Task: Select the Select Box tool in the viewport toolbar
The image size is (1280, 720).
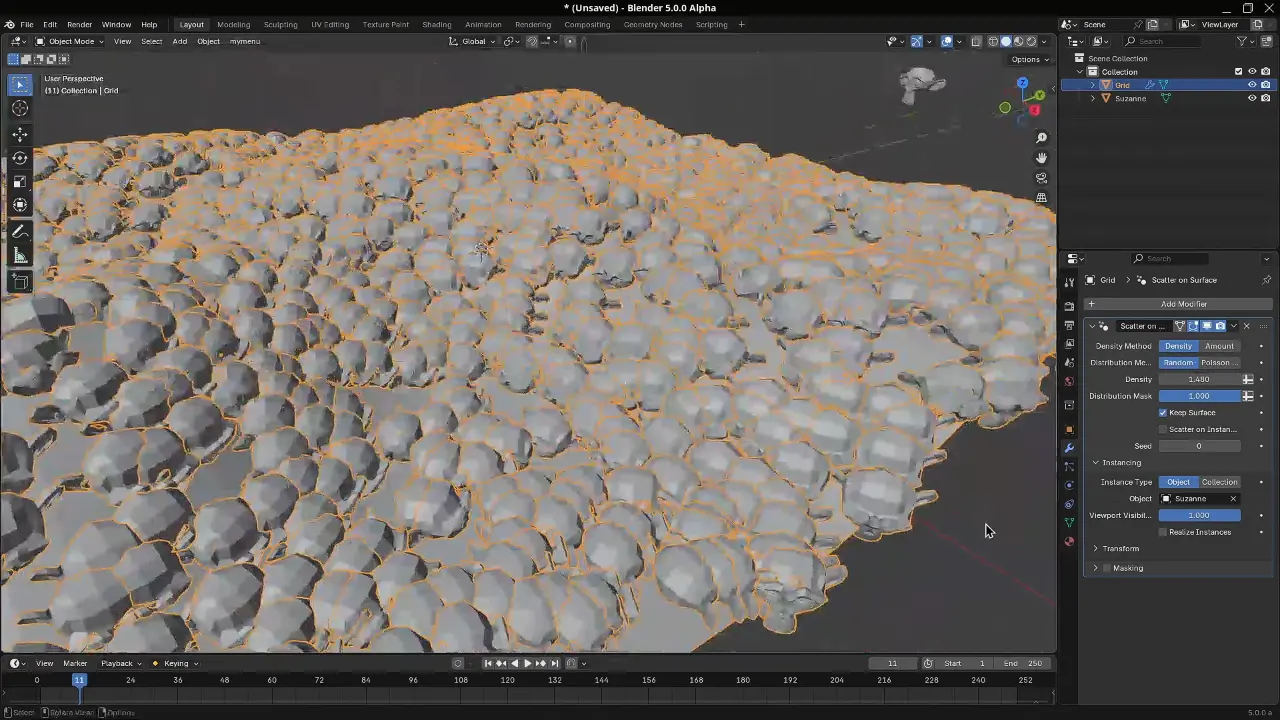Action: pyautogui.click(x=20, y=85)
